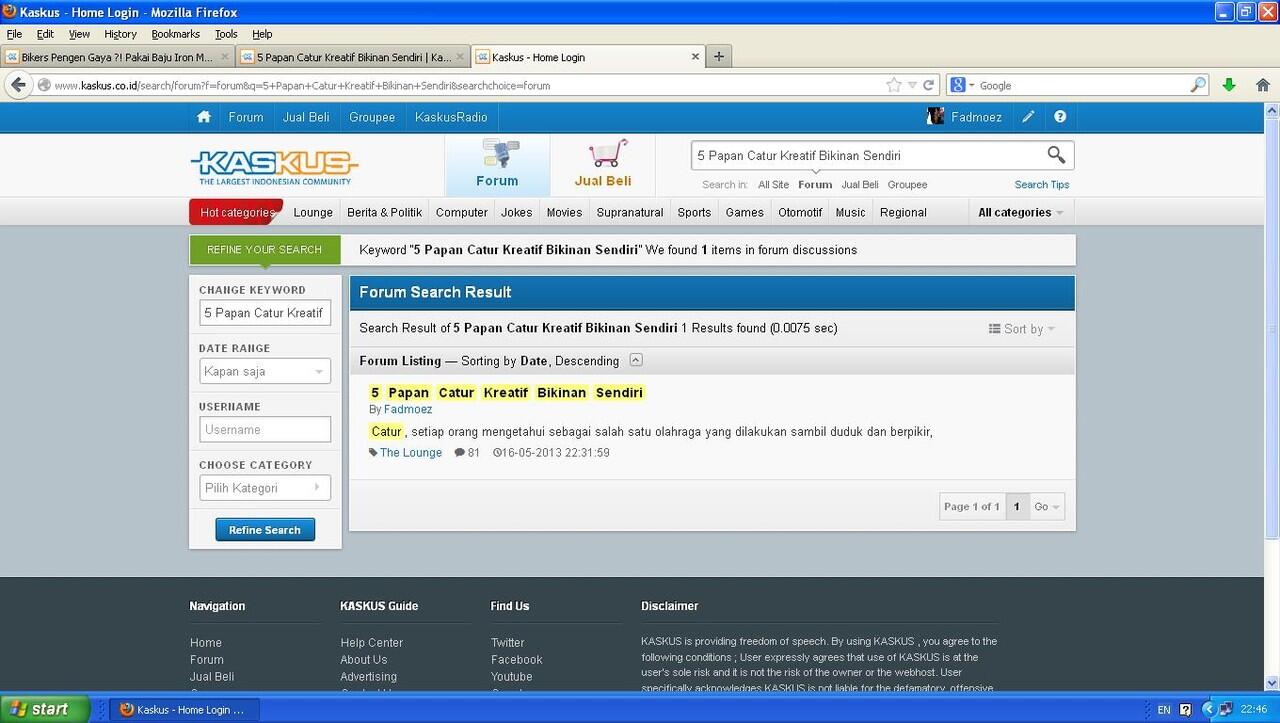Open the Windows start button
This screenshot has height=723, width=1280.
(45, 709)
